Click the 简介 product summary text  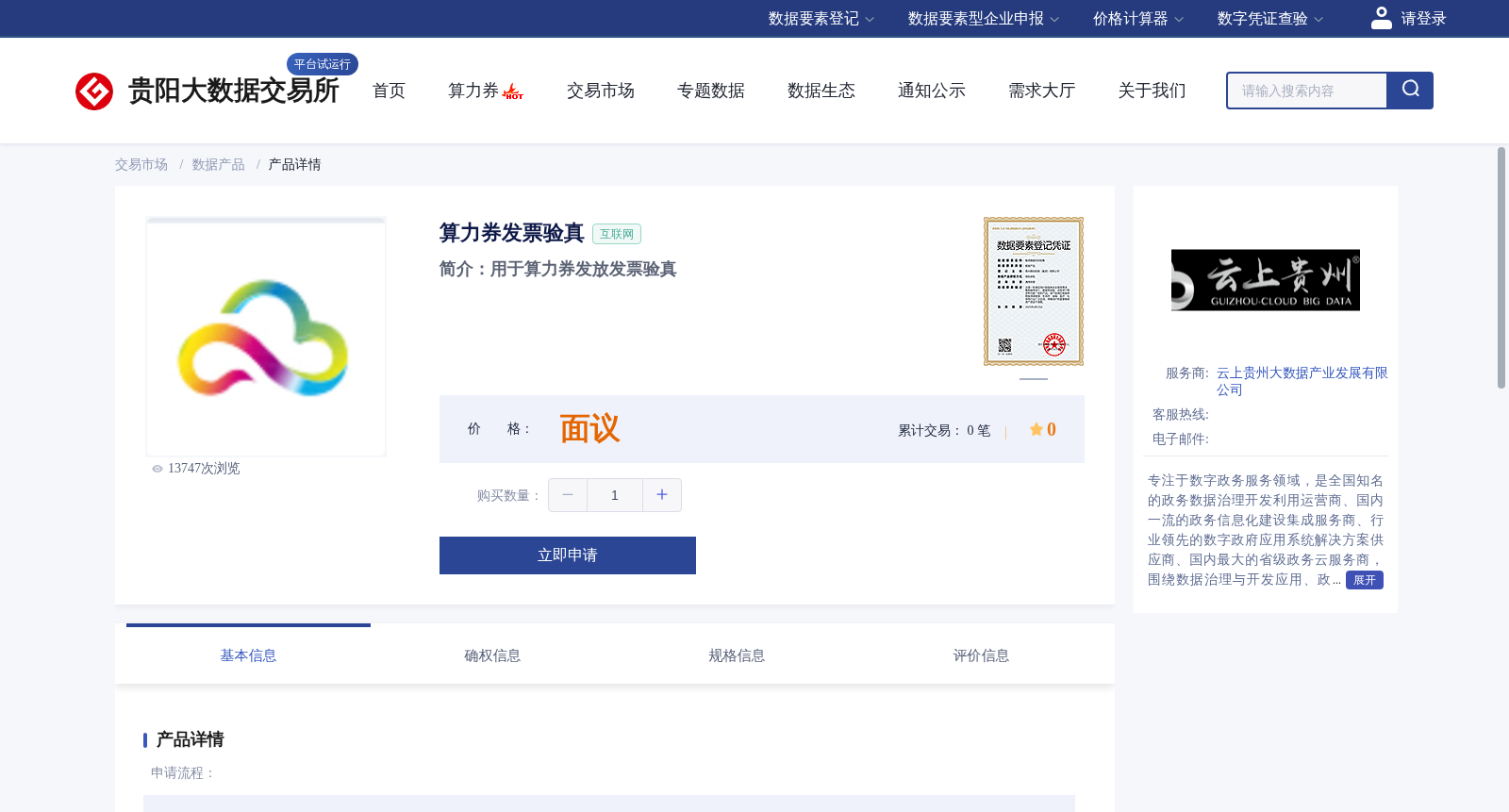(x=557, y=270)
